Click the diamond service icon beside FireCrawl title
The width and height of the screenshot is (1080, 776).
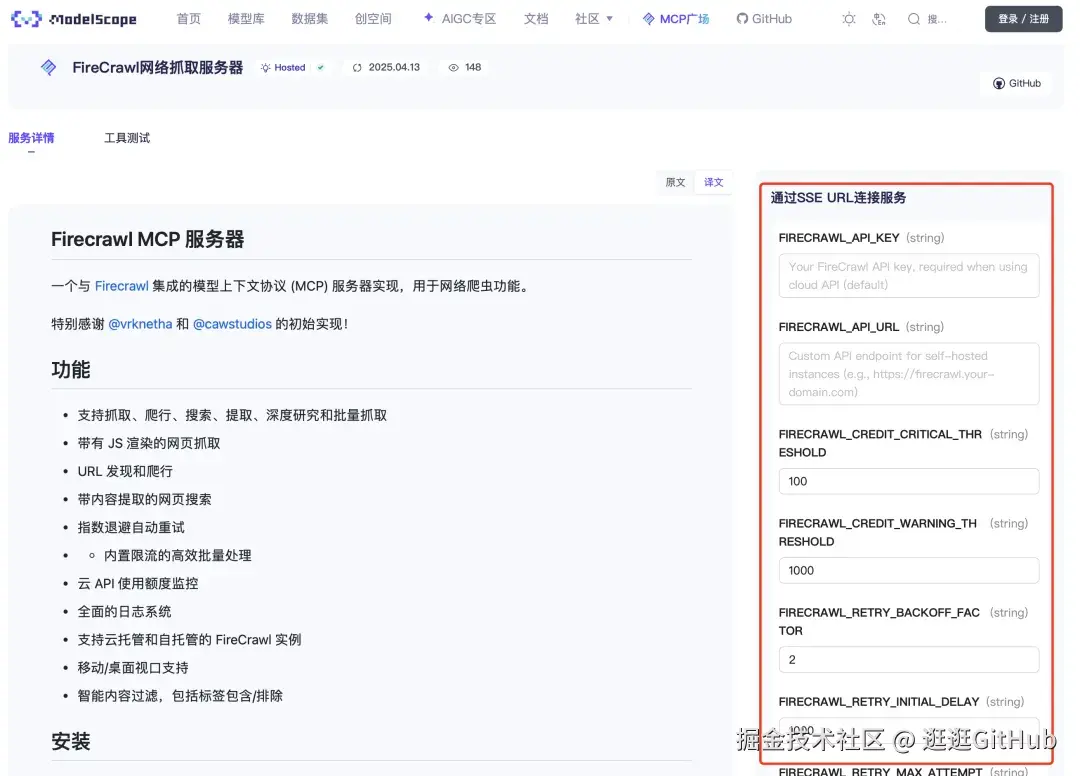tap(48, 67)
